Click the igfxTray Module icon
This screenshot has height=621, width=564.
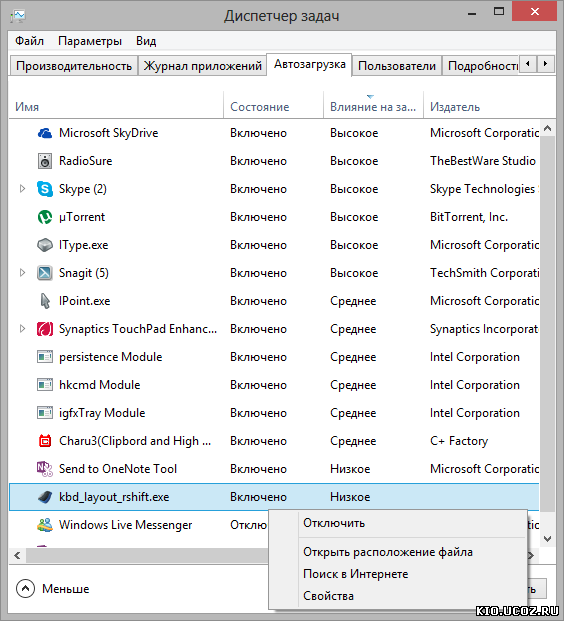(45, 413)
